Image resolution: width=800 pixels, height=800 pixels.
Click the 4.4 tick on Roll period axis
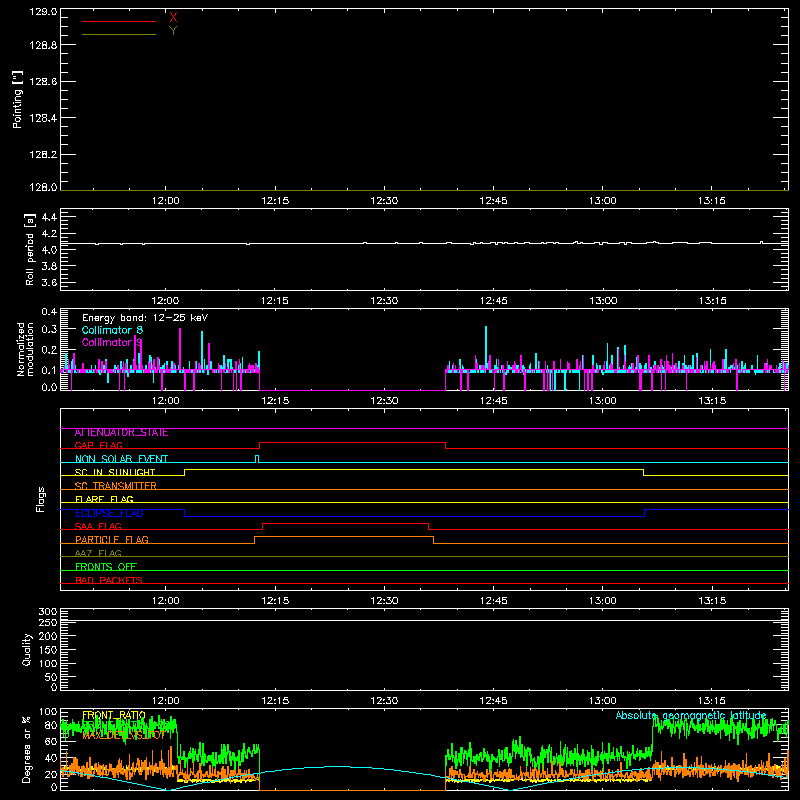pos(49,217)
